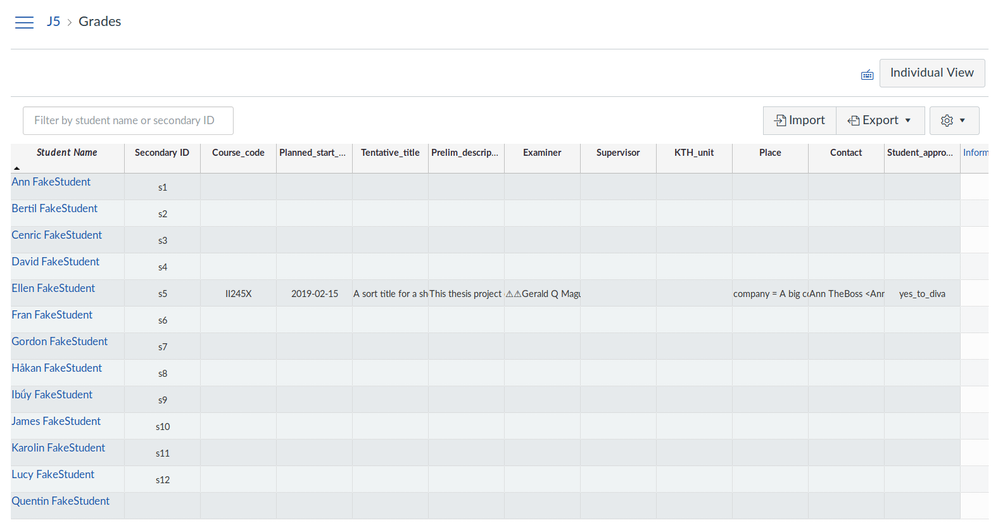Click Ellen's 2019-02-15 planned start cell
Viewport: 998px width, 532px height.
314,294
